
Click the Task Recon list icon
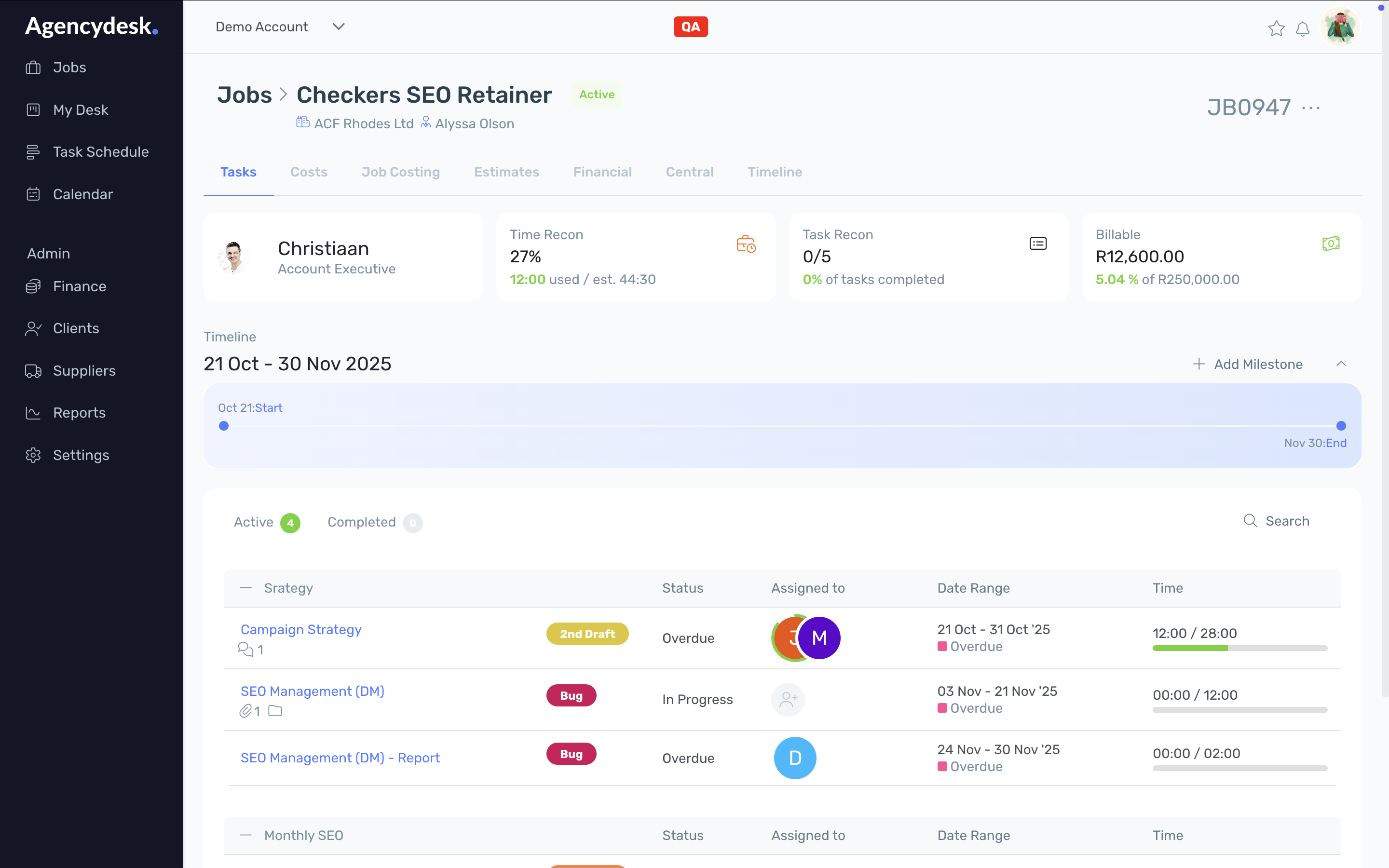pos(1038,244)
